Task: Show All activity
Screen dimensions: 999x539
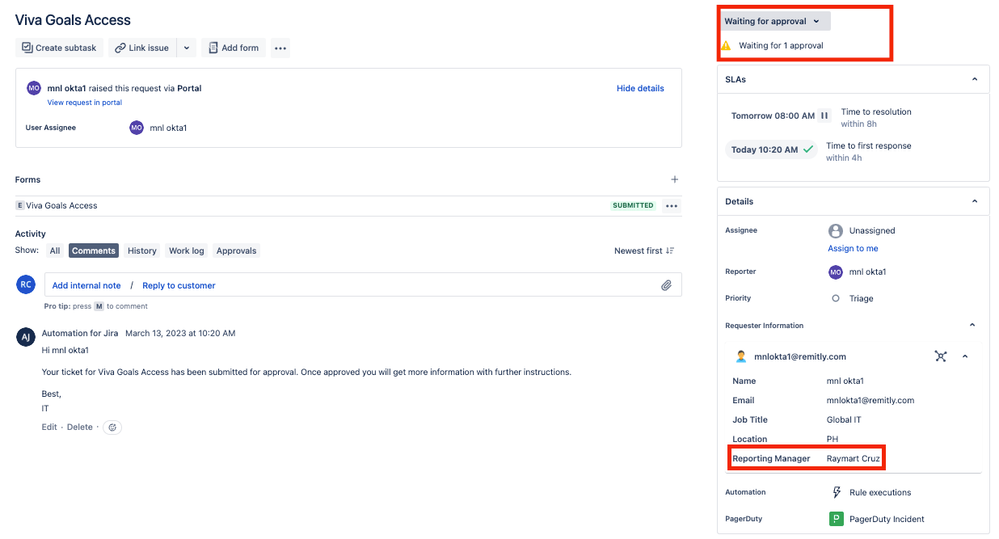Action: coord(55,251)
